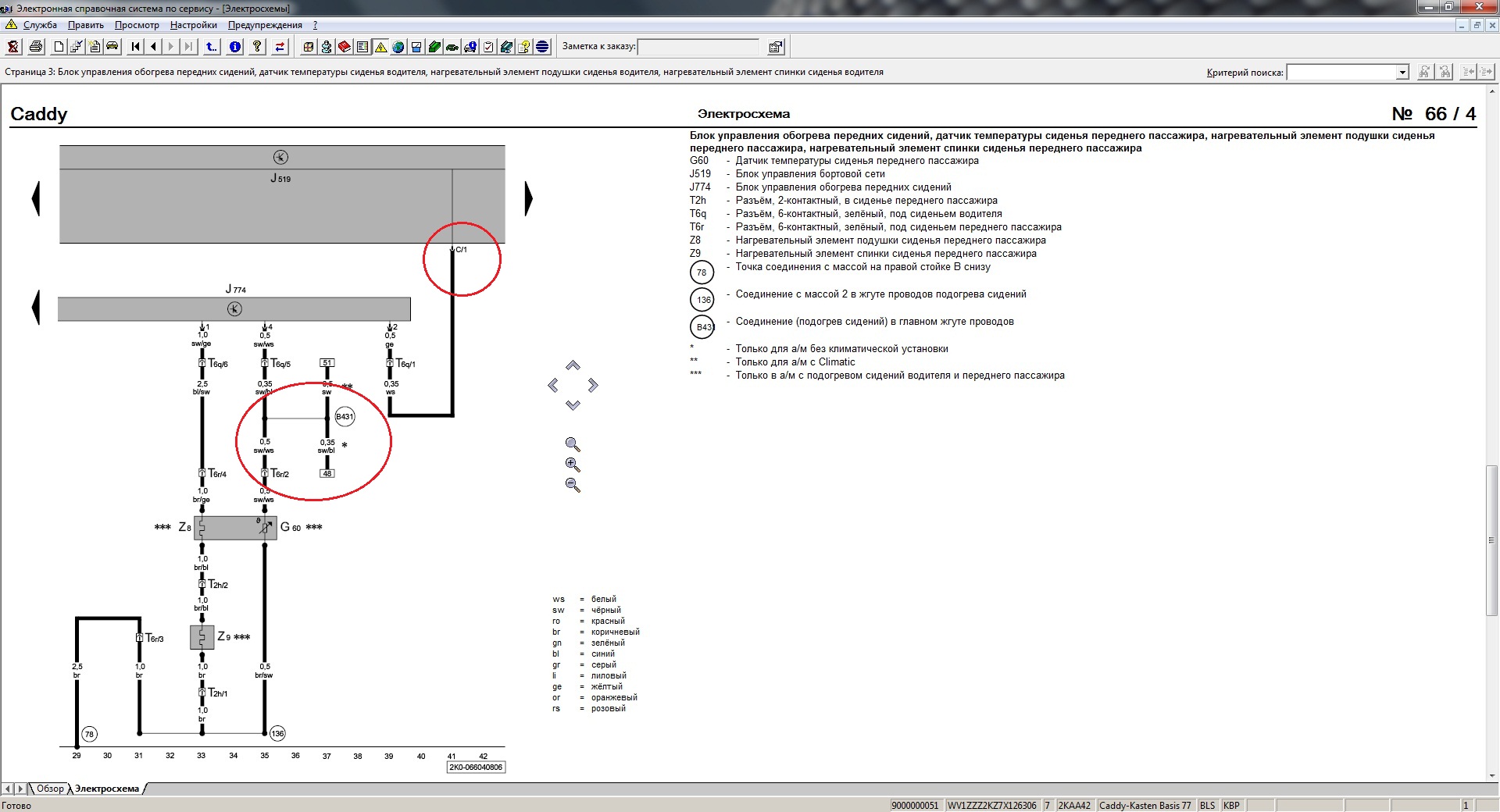The width and height of the screenshot is (1500, 812).
Task: Open the red book repair manual icon
Action: (x=344, y=47)
